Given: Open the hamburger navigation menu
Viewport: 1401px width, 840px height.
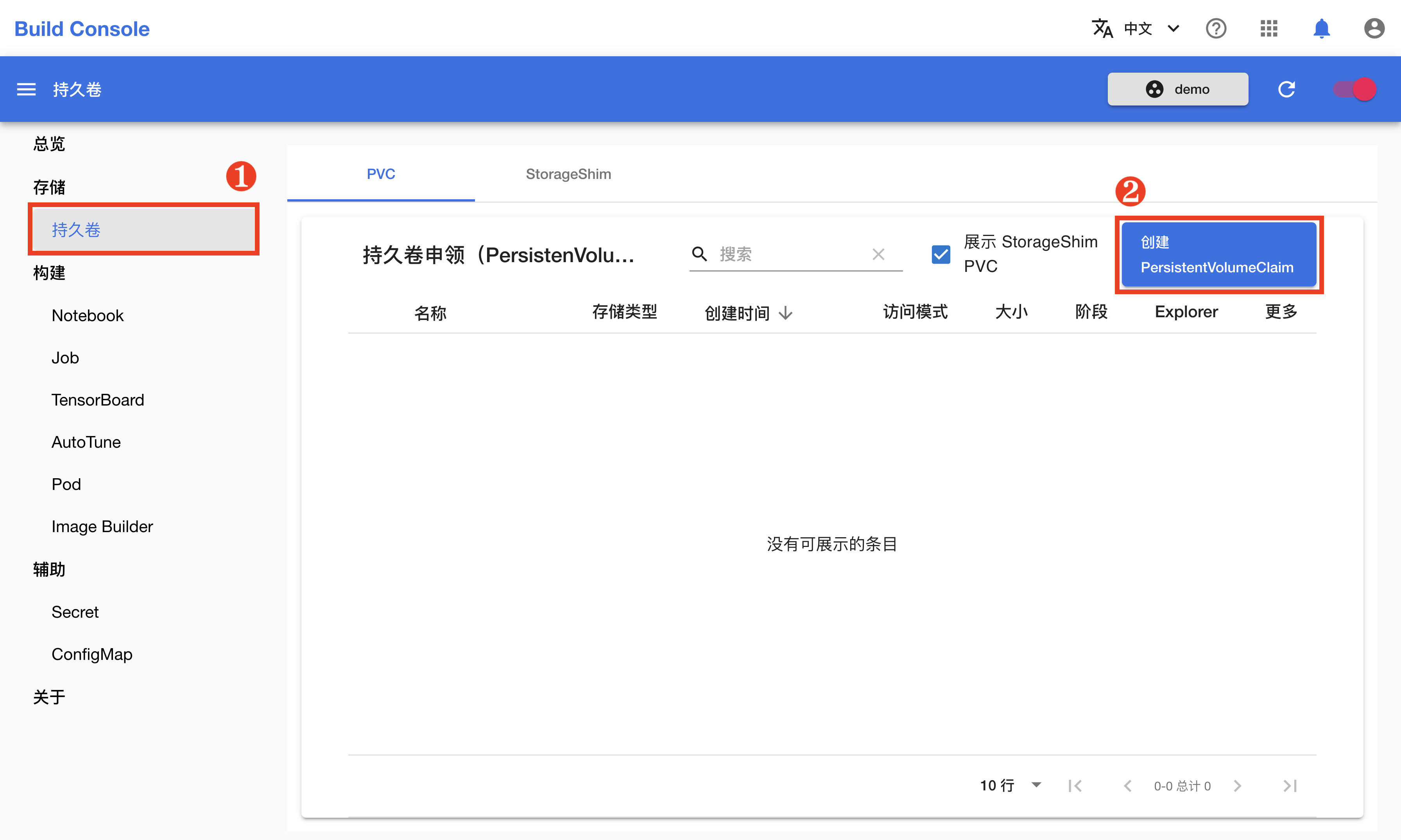Looking at the screenshot, I should tap(26, 89).
